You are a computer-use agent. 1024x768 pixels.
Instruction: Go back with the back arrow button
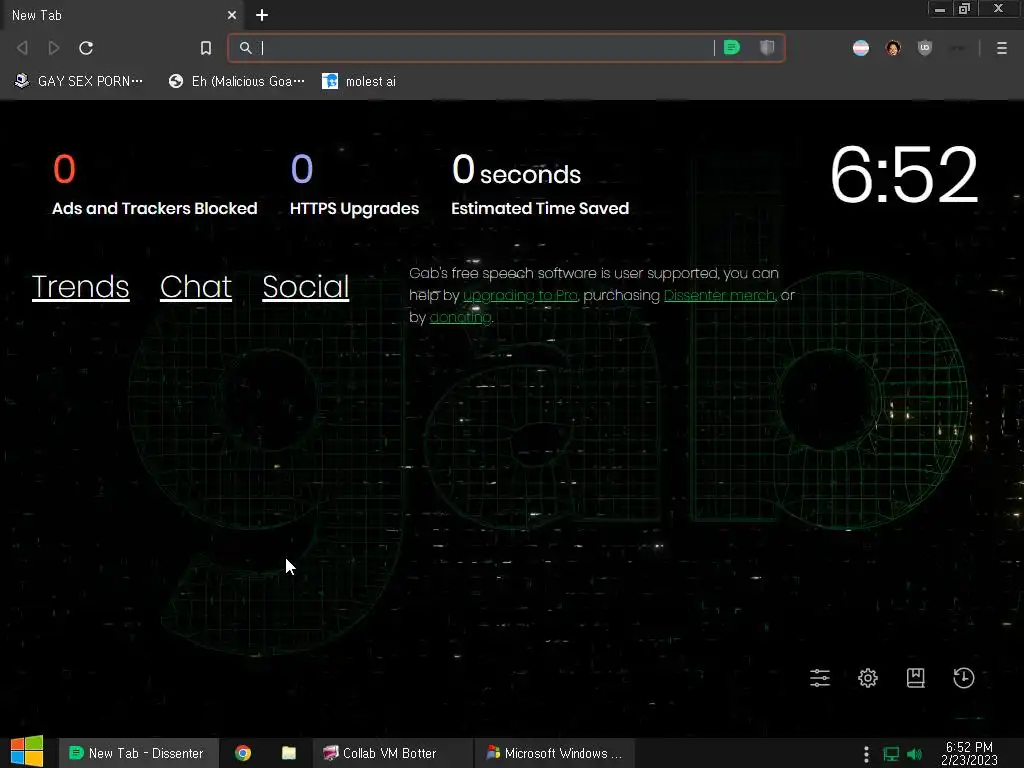[x=22, y=48]
